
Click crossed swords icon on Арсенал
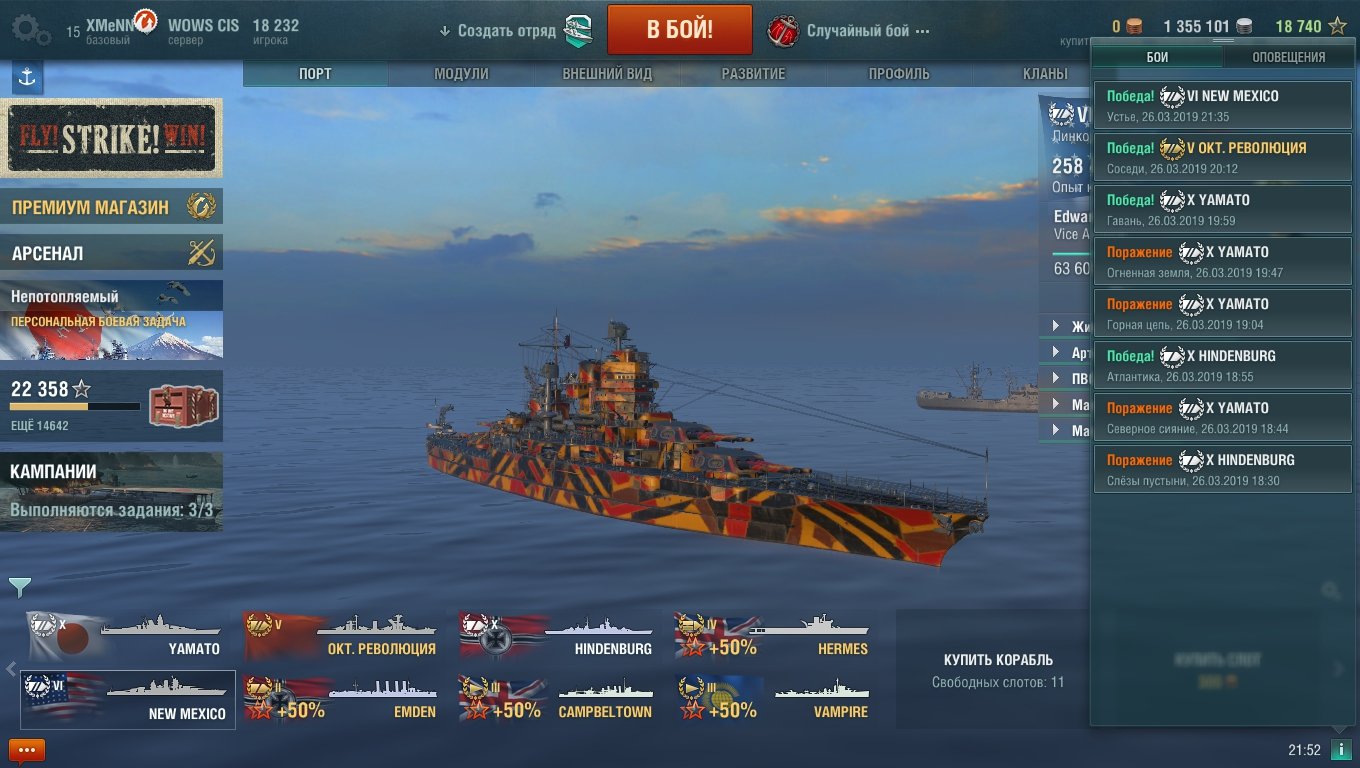point(201,253)
